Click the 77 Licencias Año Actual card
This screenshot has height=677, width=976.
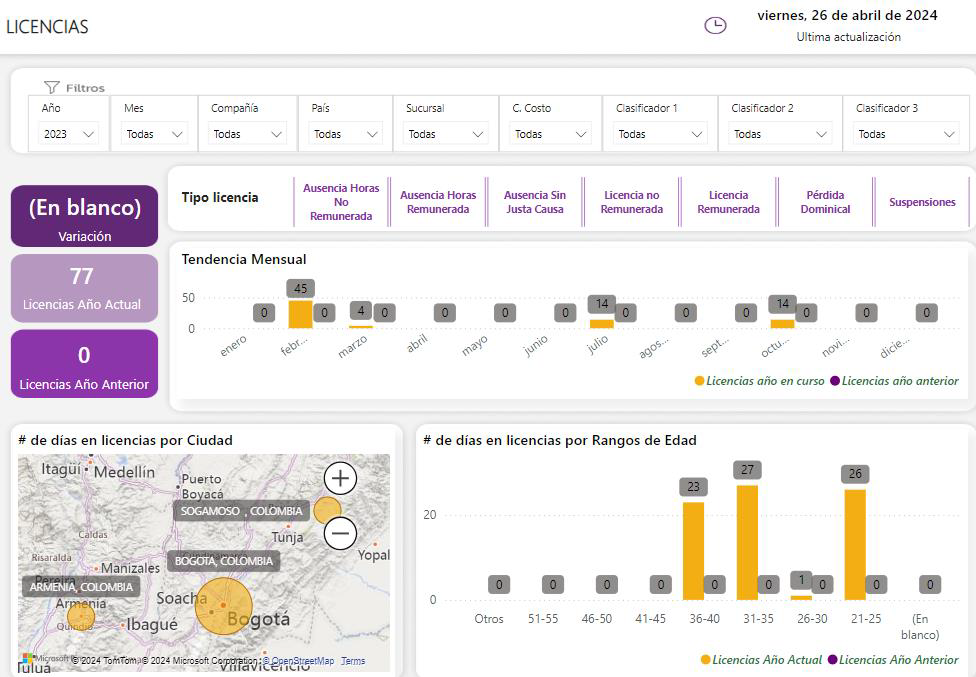click(85, 288)
